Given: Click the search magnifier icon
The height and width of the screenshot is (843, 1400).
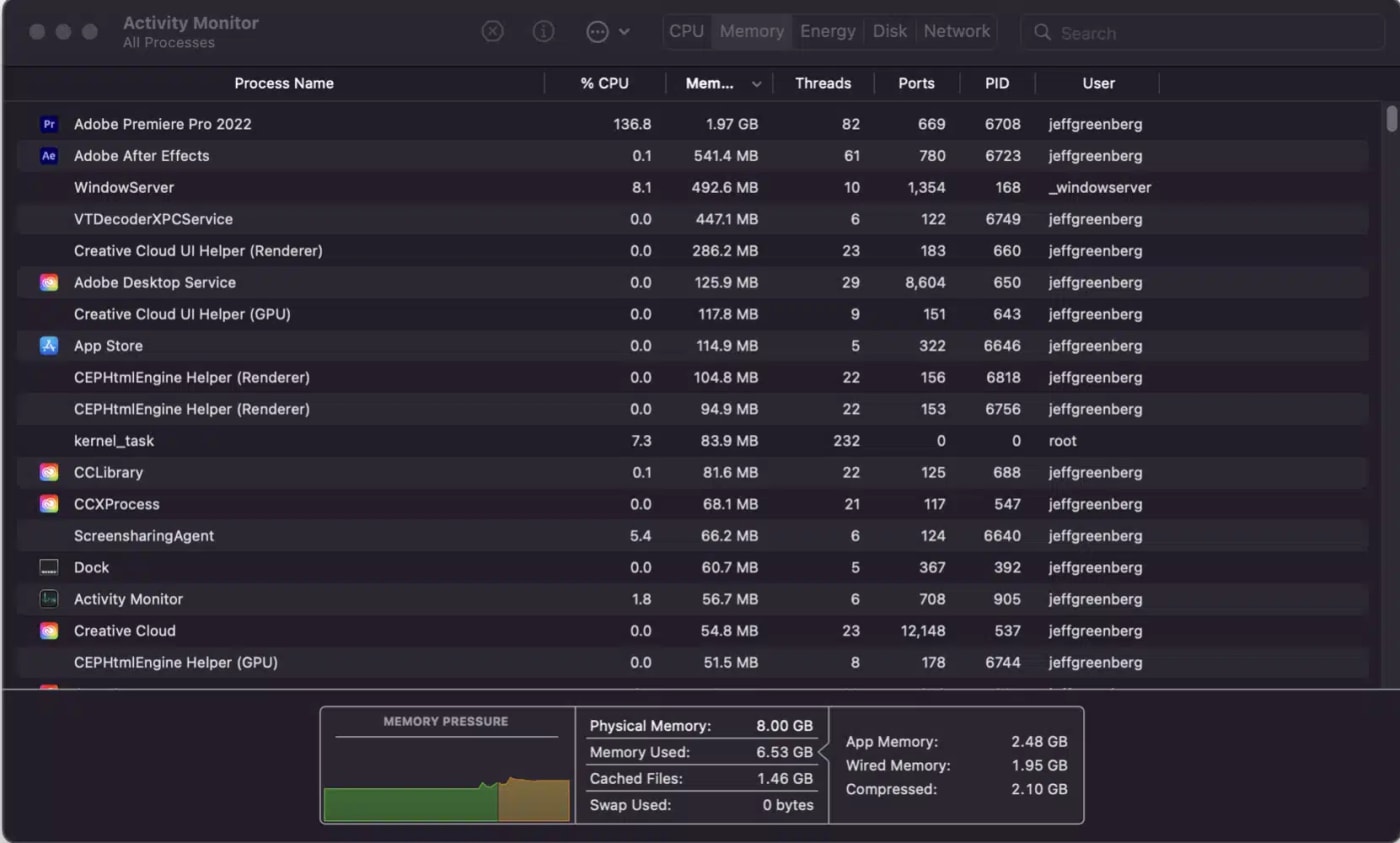Looking at the screenshot, I should [1042, 33].
